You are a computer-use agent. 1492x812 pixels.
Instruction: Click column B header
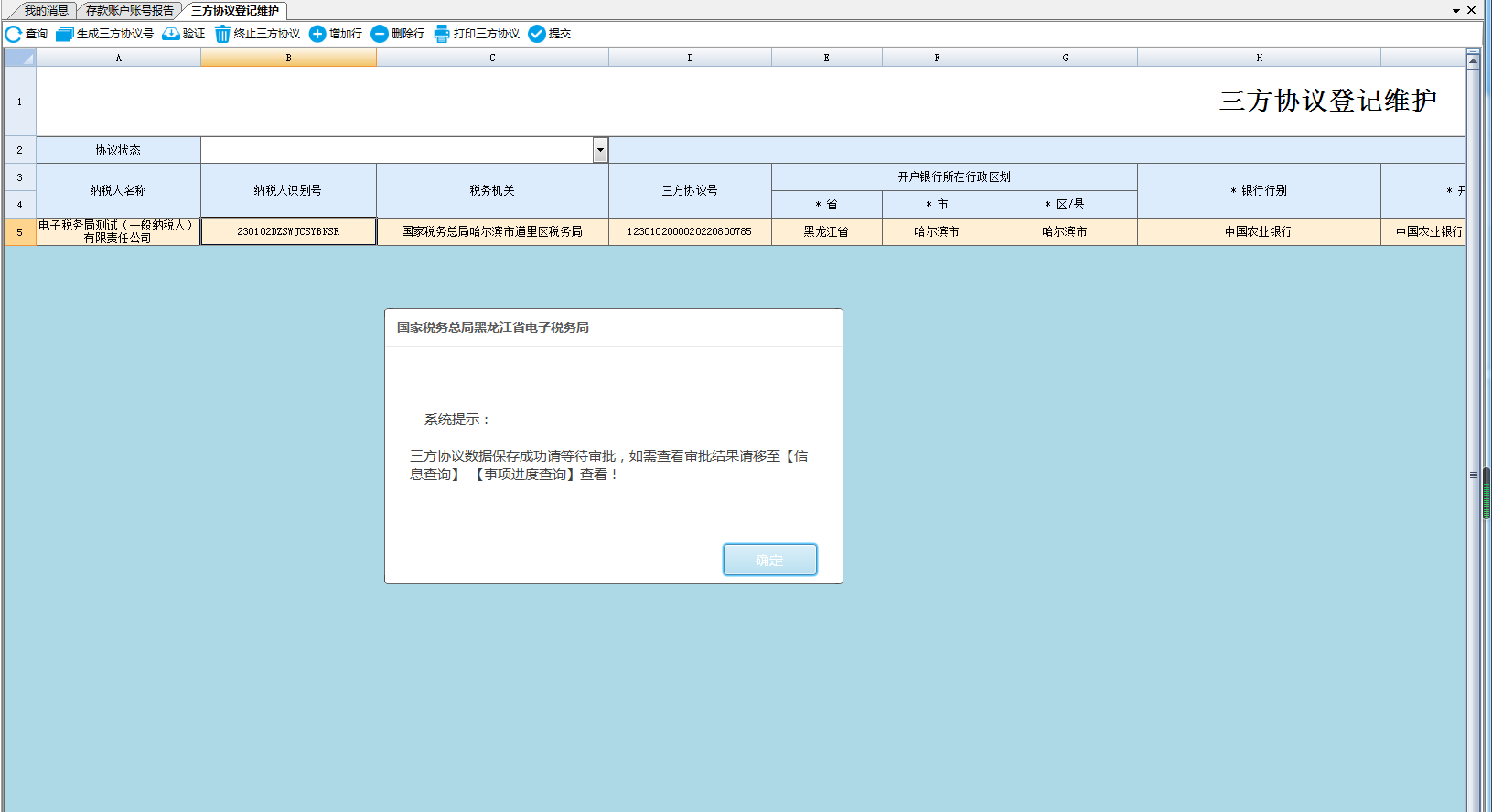[288, 58]
